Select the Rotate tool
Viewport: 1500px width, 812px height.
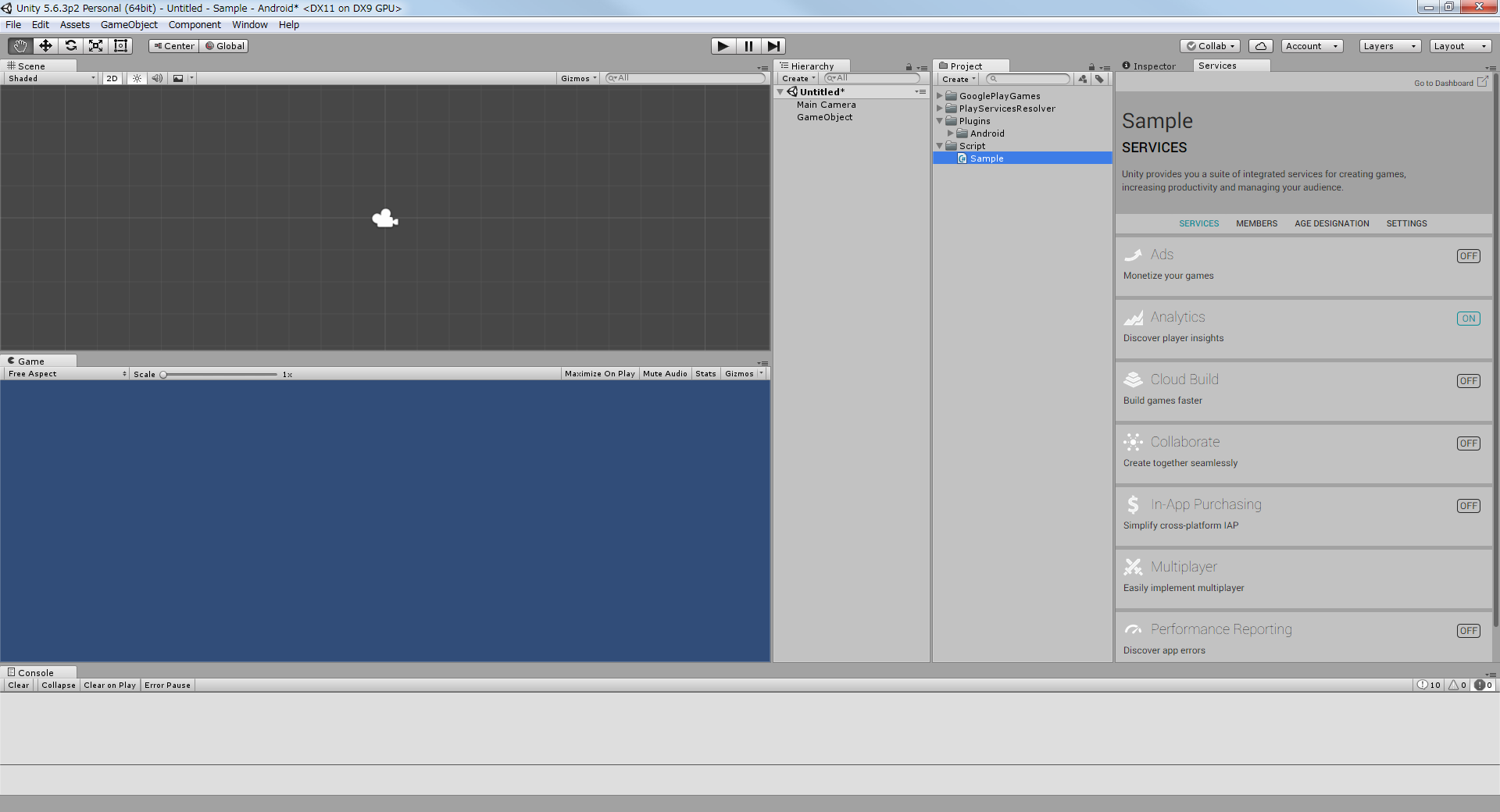(70, 46)
